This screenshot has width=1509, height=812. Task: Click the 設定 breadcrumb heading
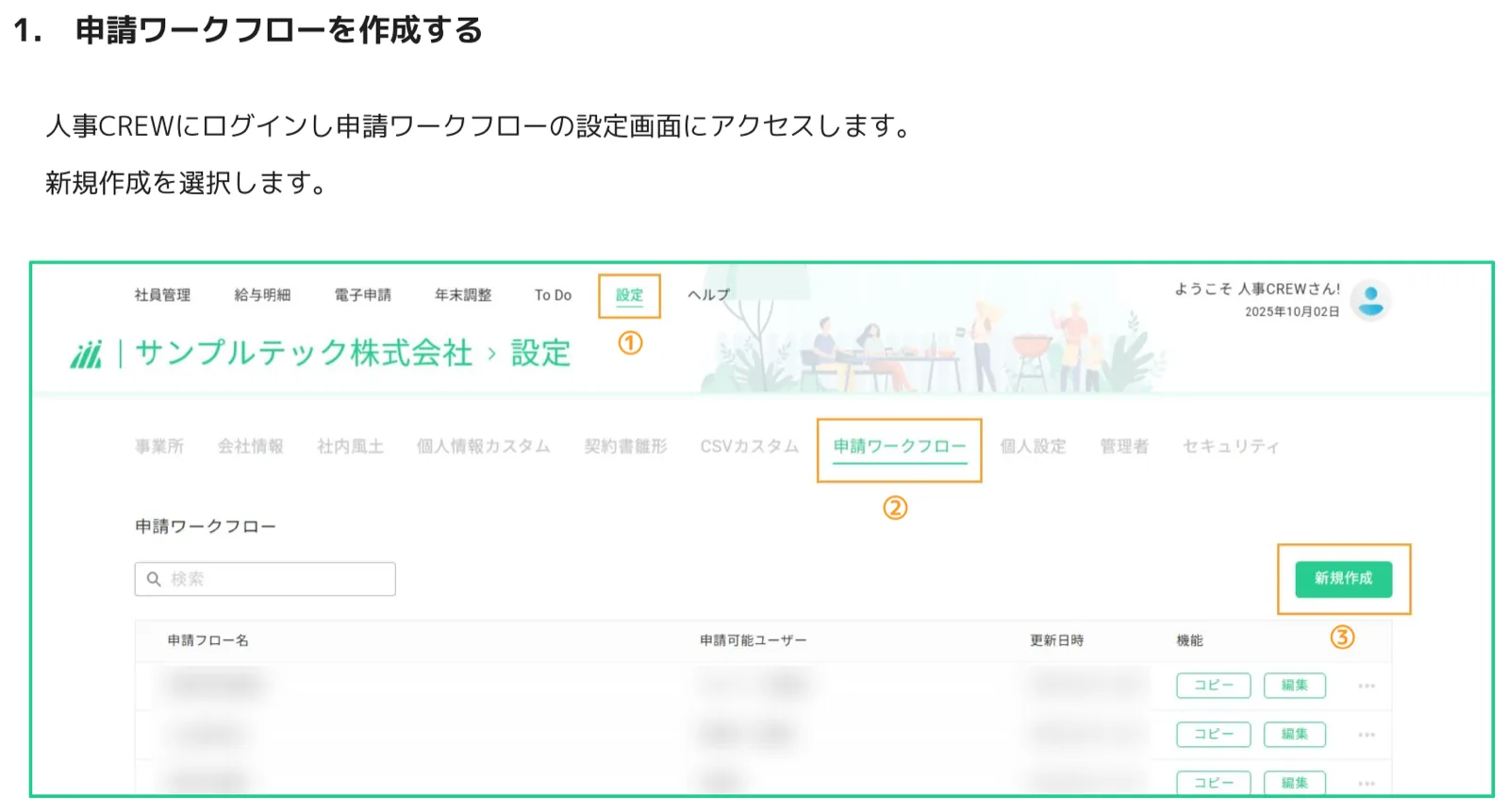click(x=540, y=354)
